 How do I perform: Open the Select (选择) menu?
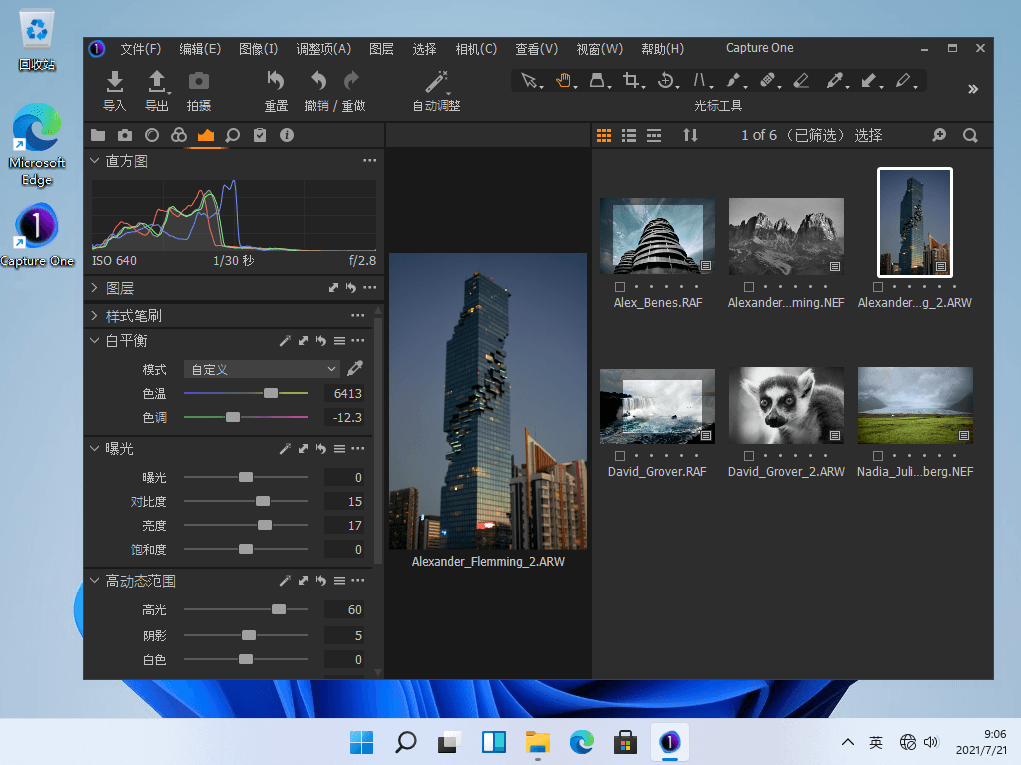425,49
